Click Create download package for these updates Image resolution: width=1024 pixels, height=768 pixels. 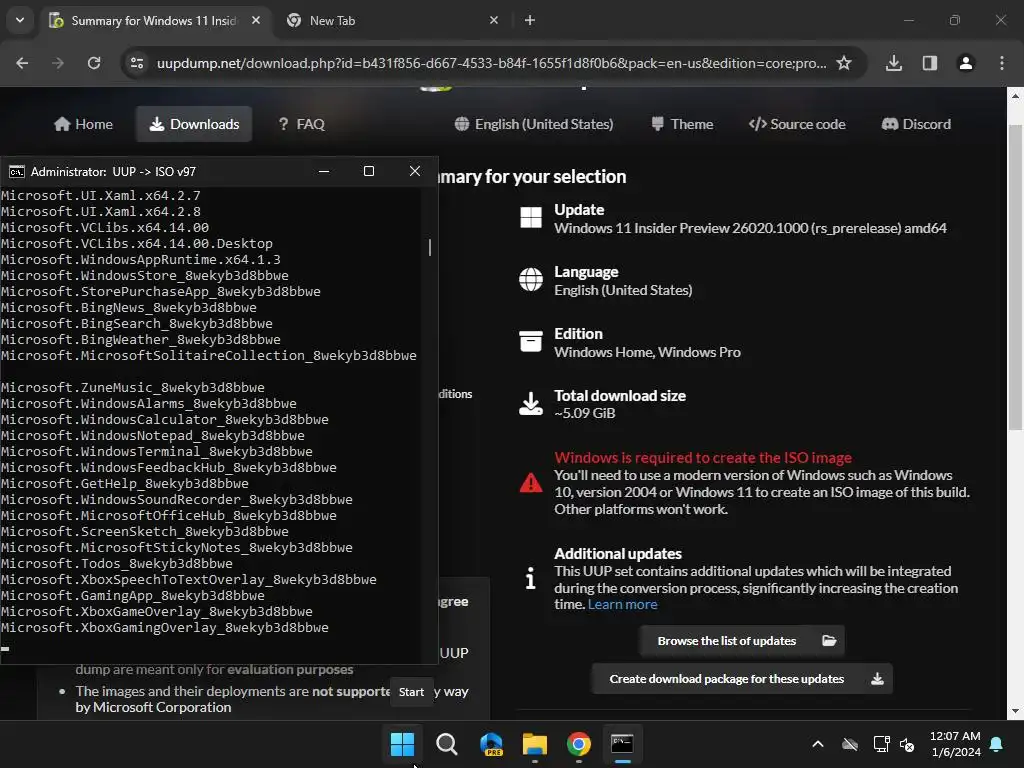(x=742, y=679)
